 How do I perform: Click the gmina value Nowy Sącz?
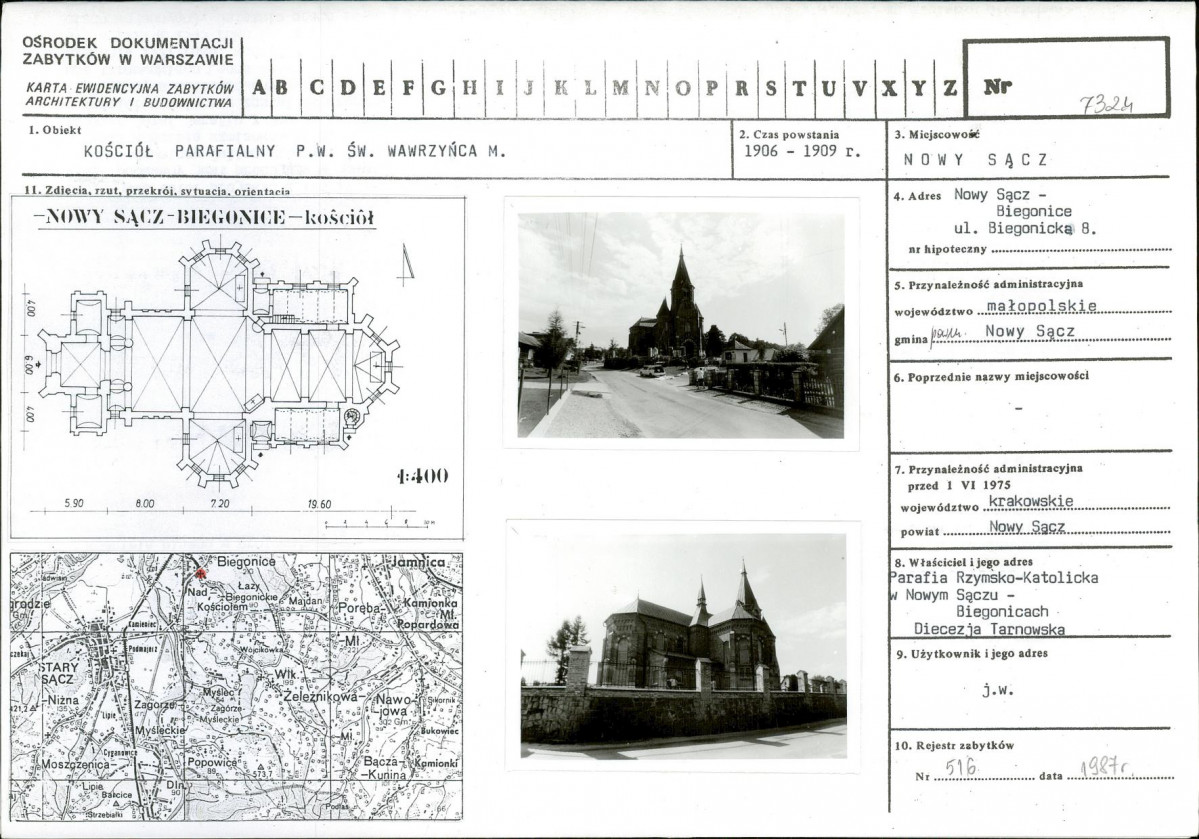pyautogui.click(x=1030, y=331)
